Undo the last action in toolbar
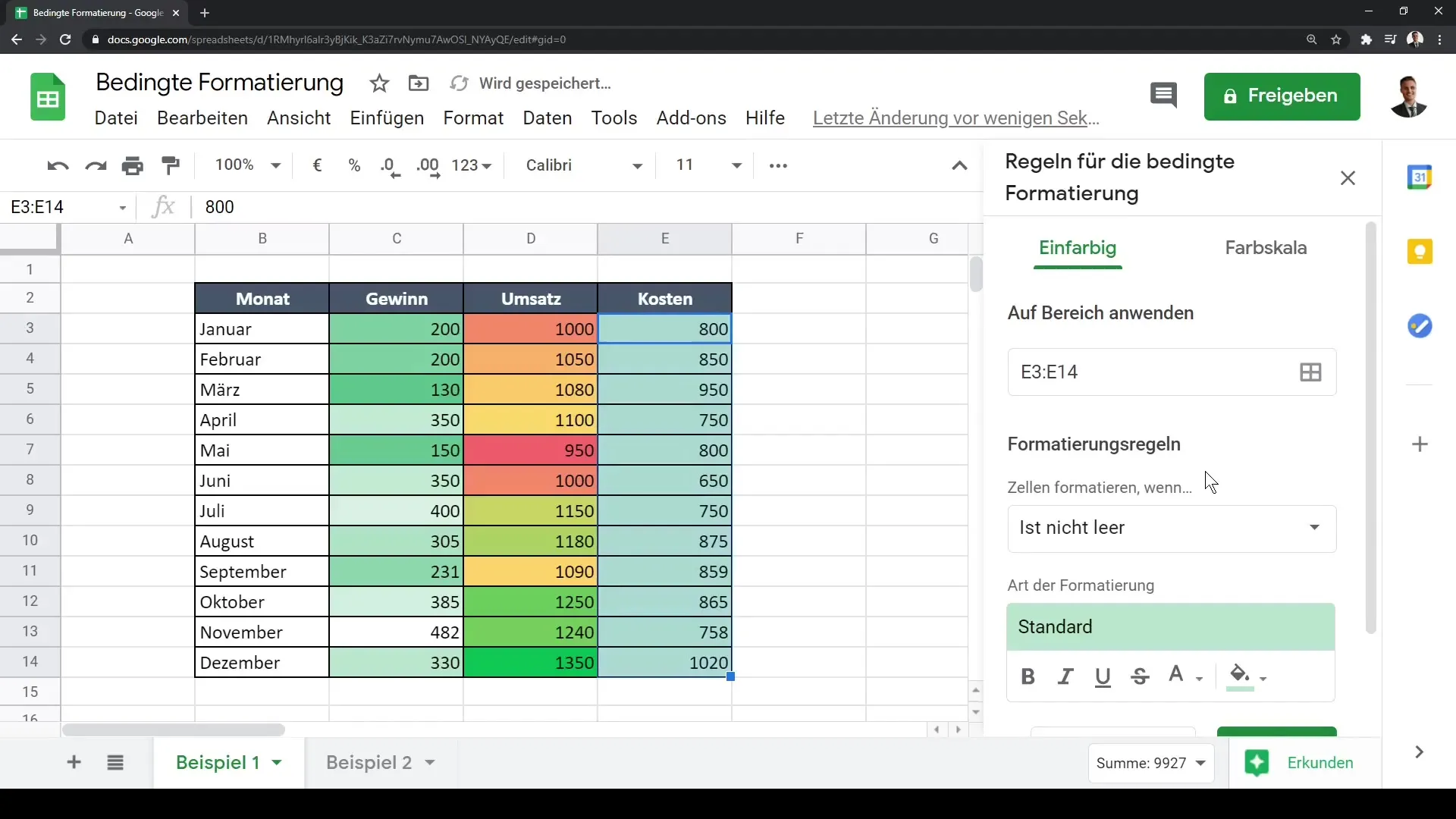This screenshot has height=819, width=1456. 58,165
